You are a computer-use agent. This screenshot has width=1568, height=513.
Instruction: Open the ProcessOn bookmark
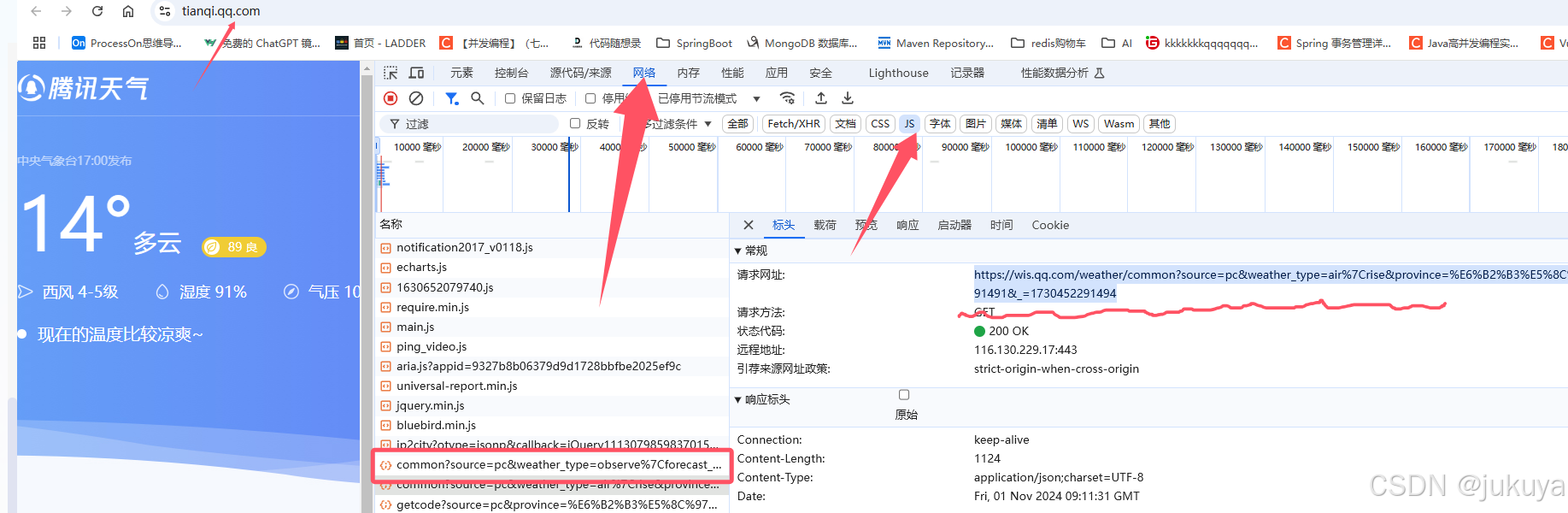pyautogui.click(x=126, y=43)
